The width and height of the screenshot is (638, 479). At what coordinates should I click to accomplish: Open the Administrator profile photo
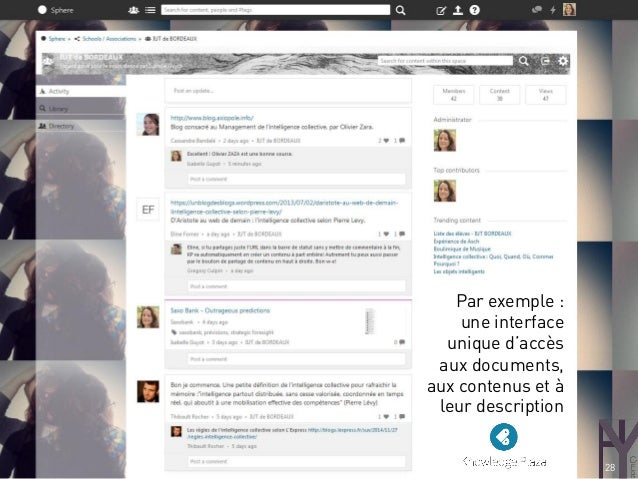pos(445,140)
